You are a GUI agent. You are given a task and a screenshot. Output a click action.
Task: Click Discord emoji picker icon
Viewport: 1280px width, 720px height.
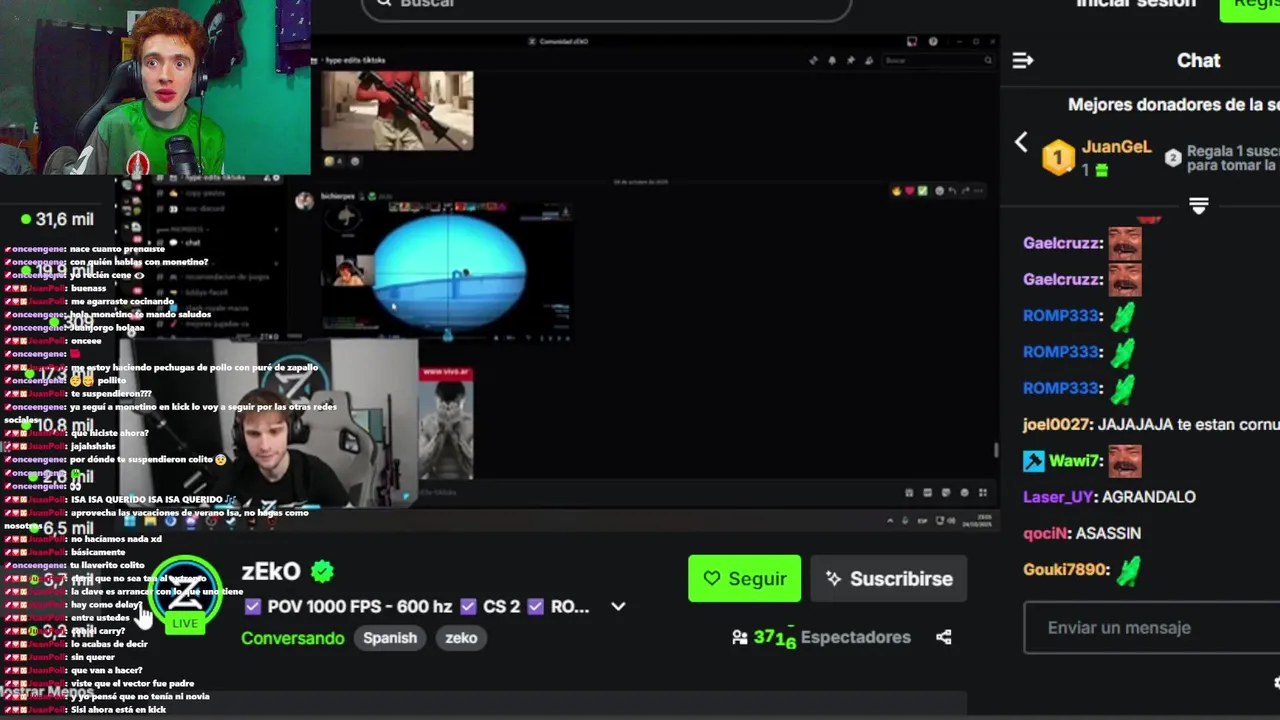click(964, 492)
